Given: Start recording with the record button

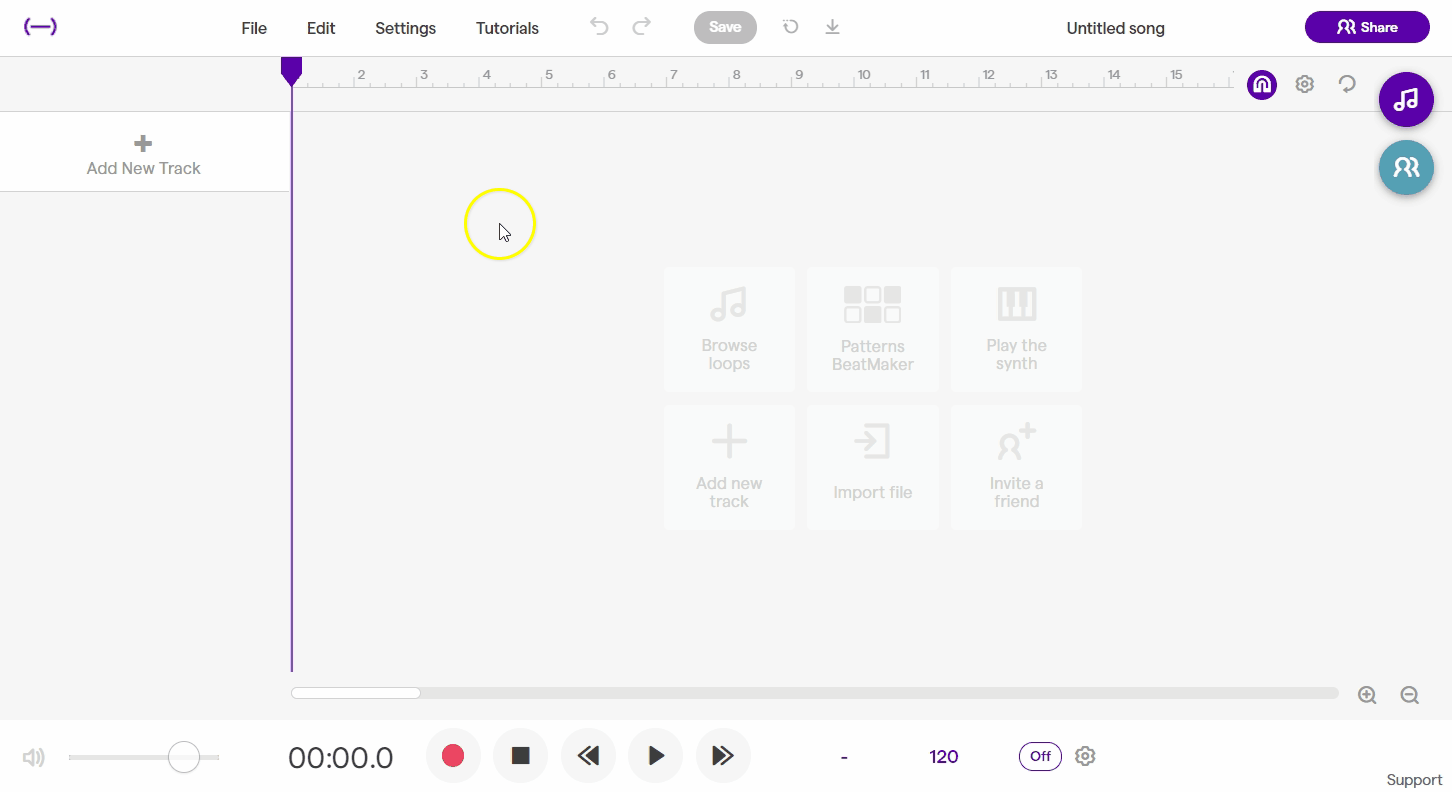Looking at the screenshot, I should [453, 756].
